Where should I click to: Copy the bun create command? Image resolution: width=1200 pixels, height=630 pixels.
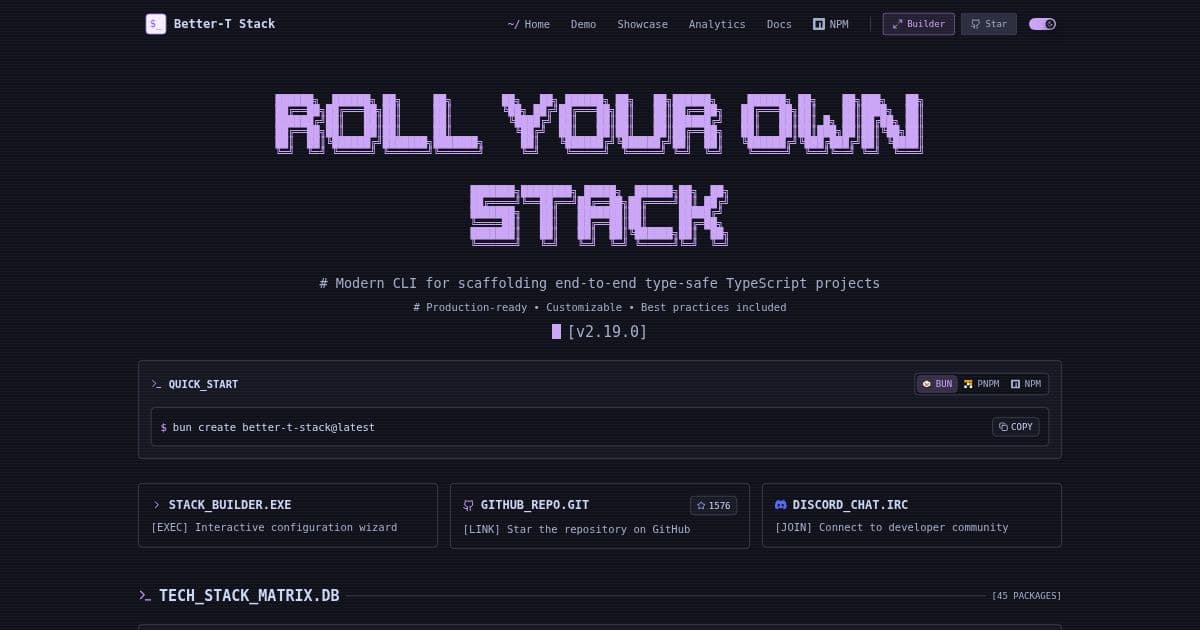(x=1015, y=427)
